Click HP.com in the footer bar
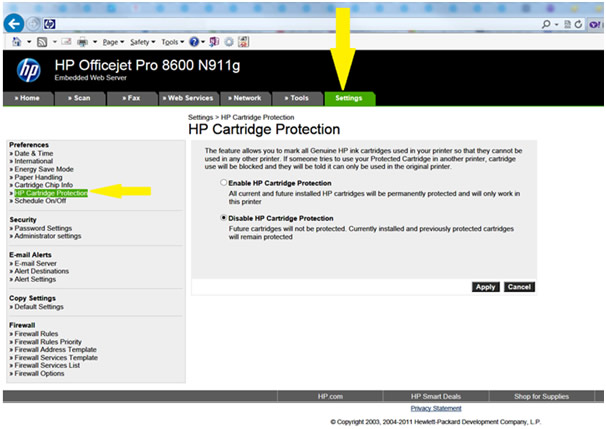 (x=330, y=397)
